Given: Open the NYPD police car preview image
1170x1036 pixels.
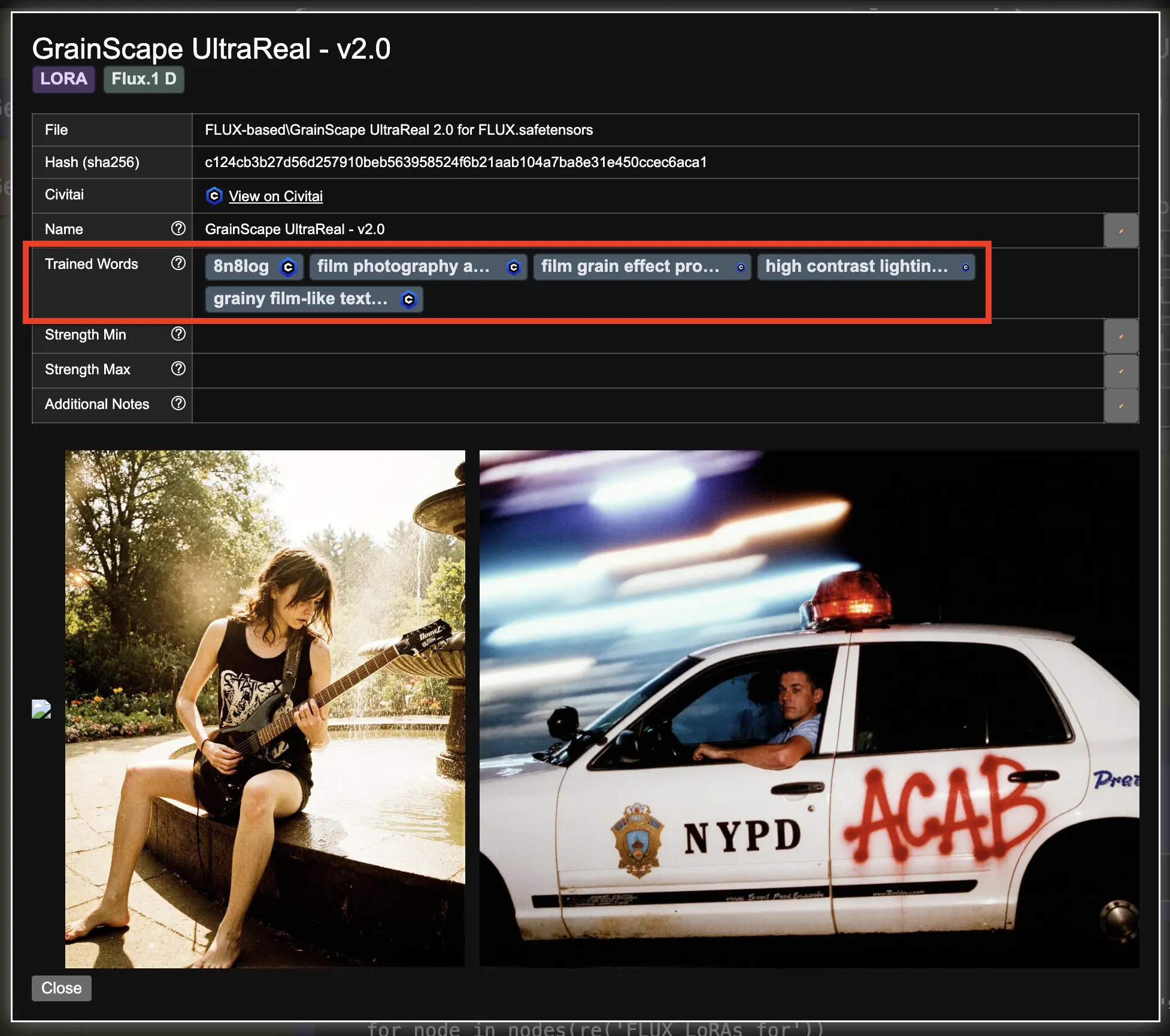Looking at the screenshot, I should tap(809, 708).
